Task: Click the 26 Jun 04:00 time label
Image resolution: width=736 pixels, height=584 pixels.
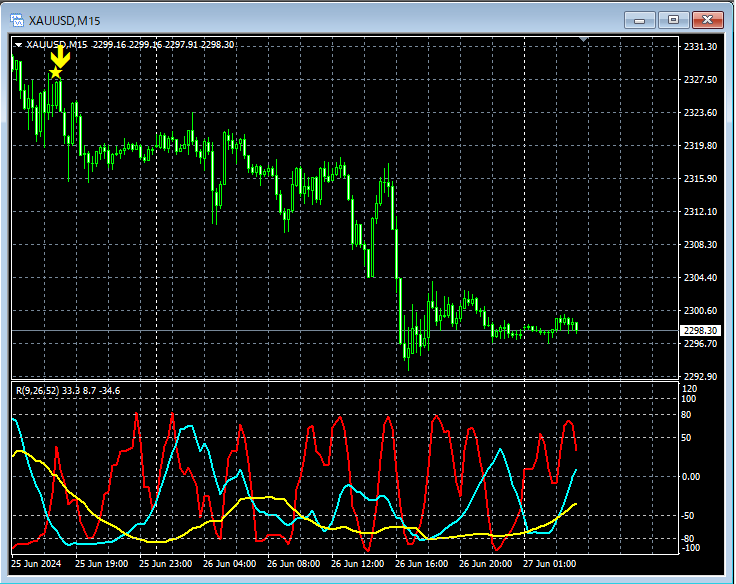Action: 230,564
